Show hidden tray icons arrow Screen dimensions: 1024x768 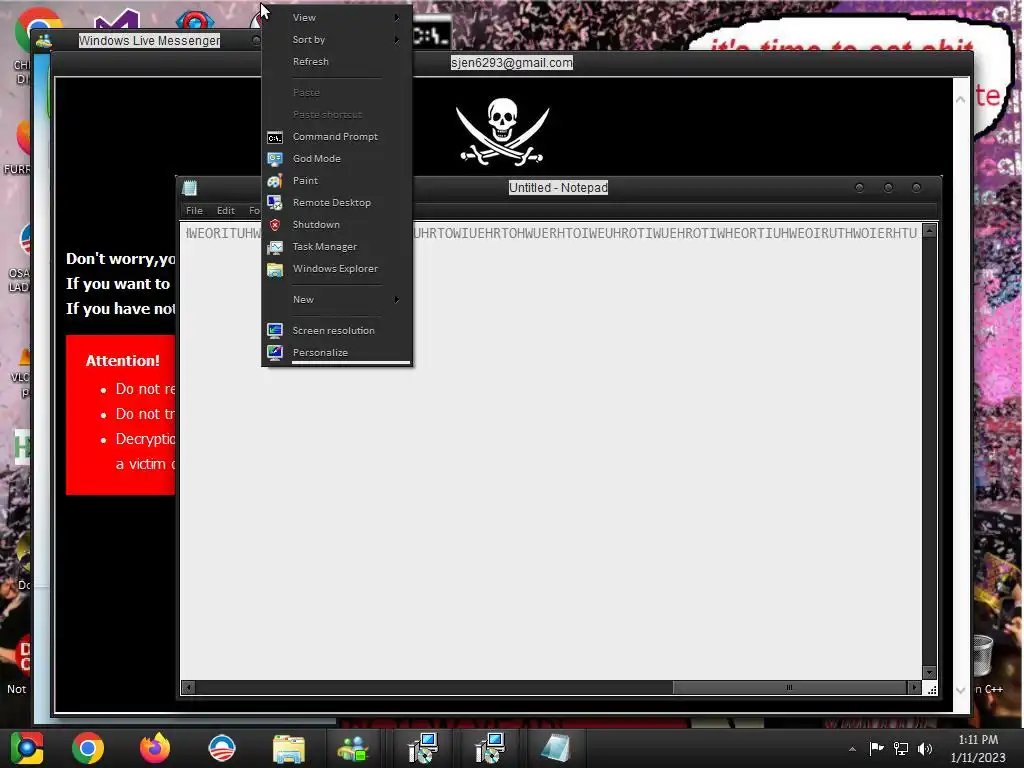[x=852, y=749]
